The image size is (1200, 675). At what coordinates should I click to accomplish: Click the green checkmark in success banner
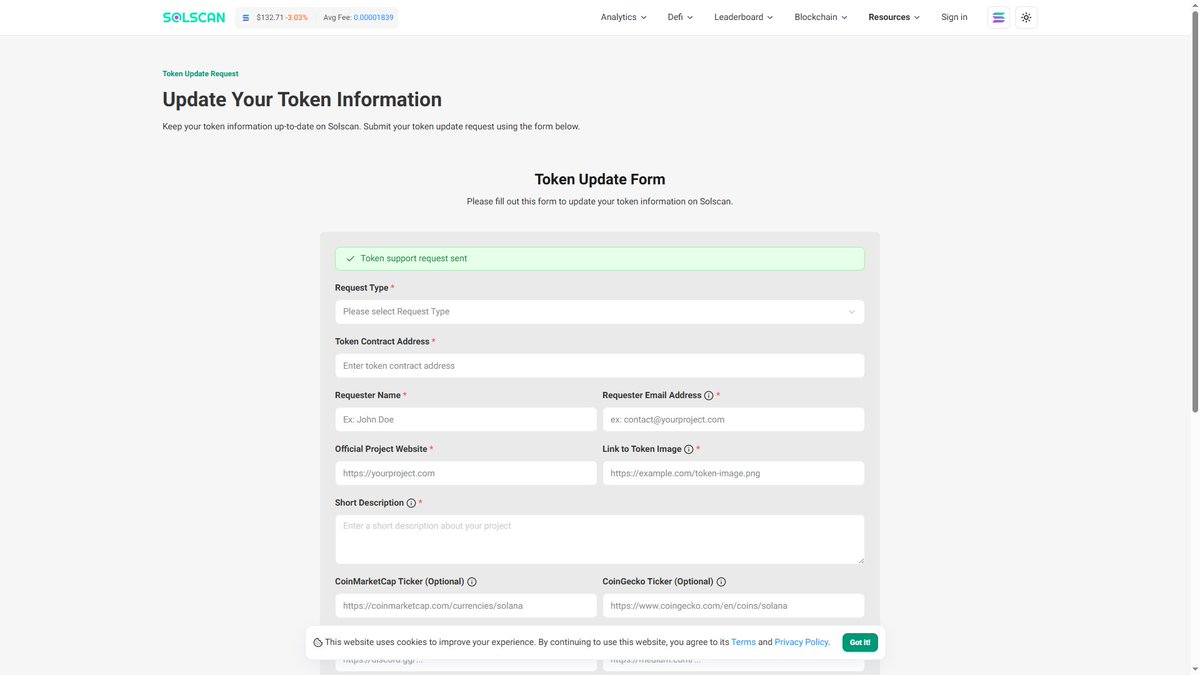(x=350, y=259)
